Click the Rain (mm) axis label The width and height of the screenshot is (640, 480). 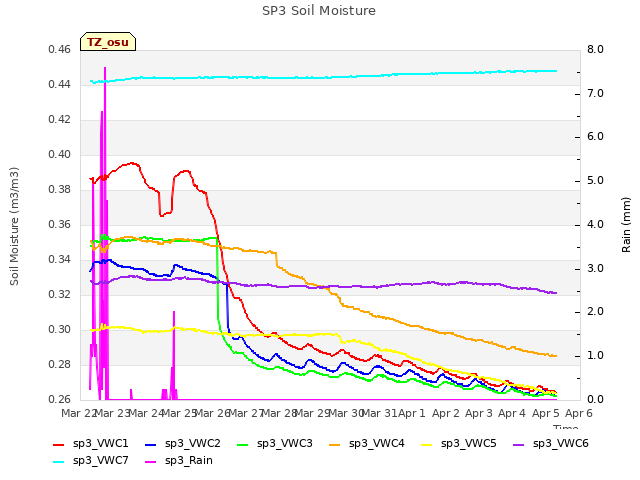click(x=626, y=225)
